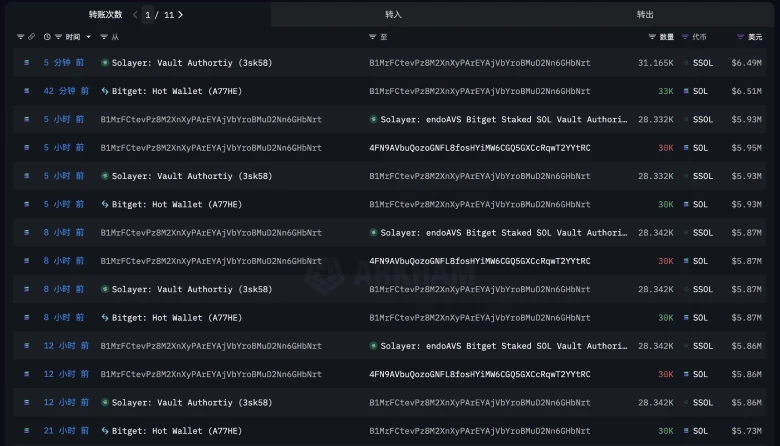Open Bitget Hot Wallet in 21 小时 前 row

[x=176, y=431]
